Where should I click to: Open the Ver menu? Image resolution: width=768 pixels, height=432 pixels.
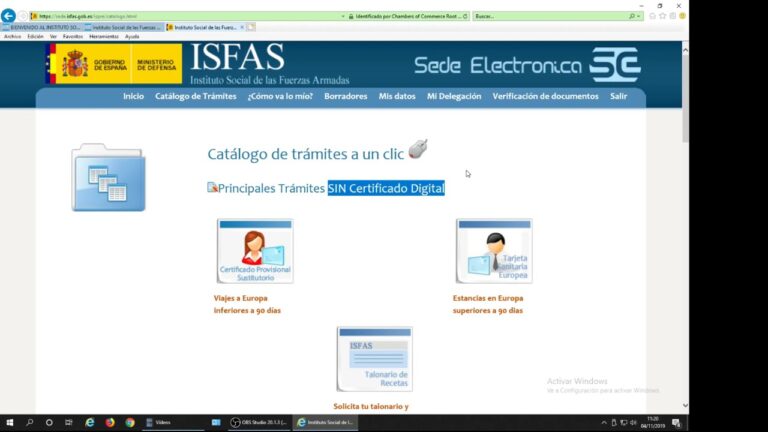tap(53, 37)
